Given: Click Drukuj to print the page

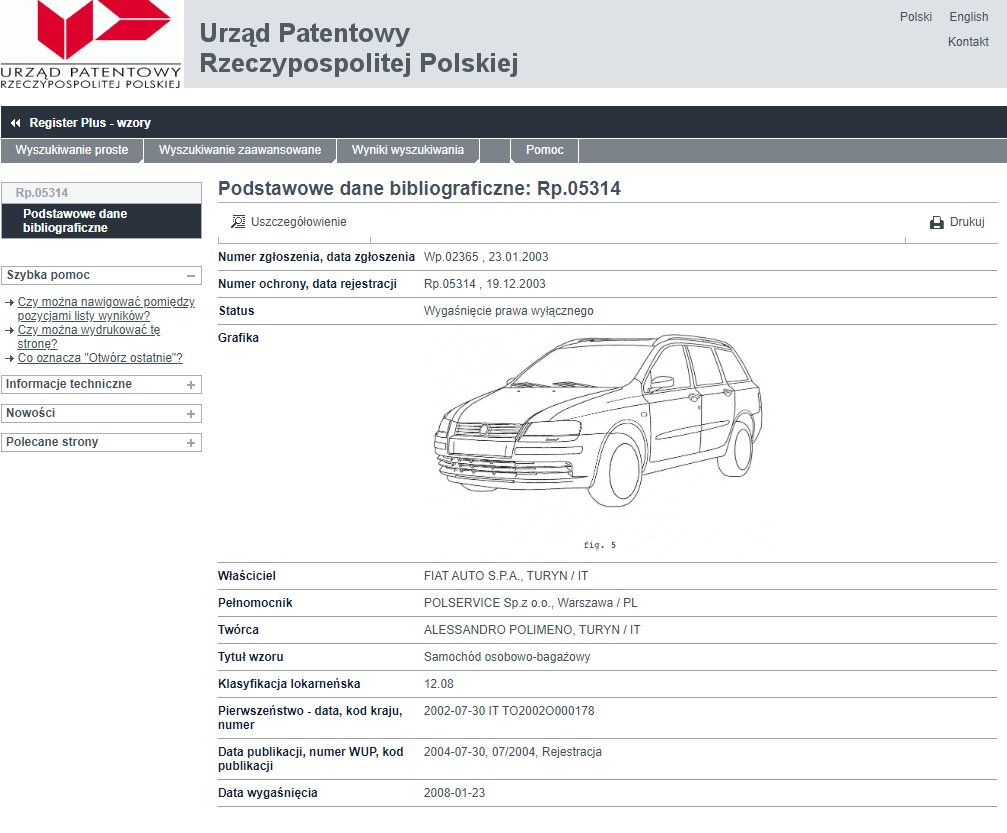Looking at the screenshot, I should [967, 222].
